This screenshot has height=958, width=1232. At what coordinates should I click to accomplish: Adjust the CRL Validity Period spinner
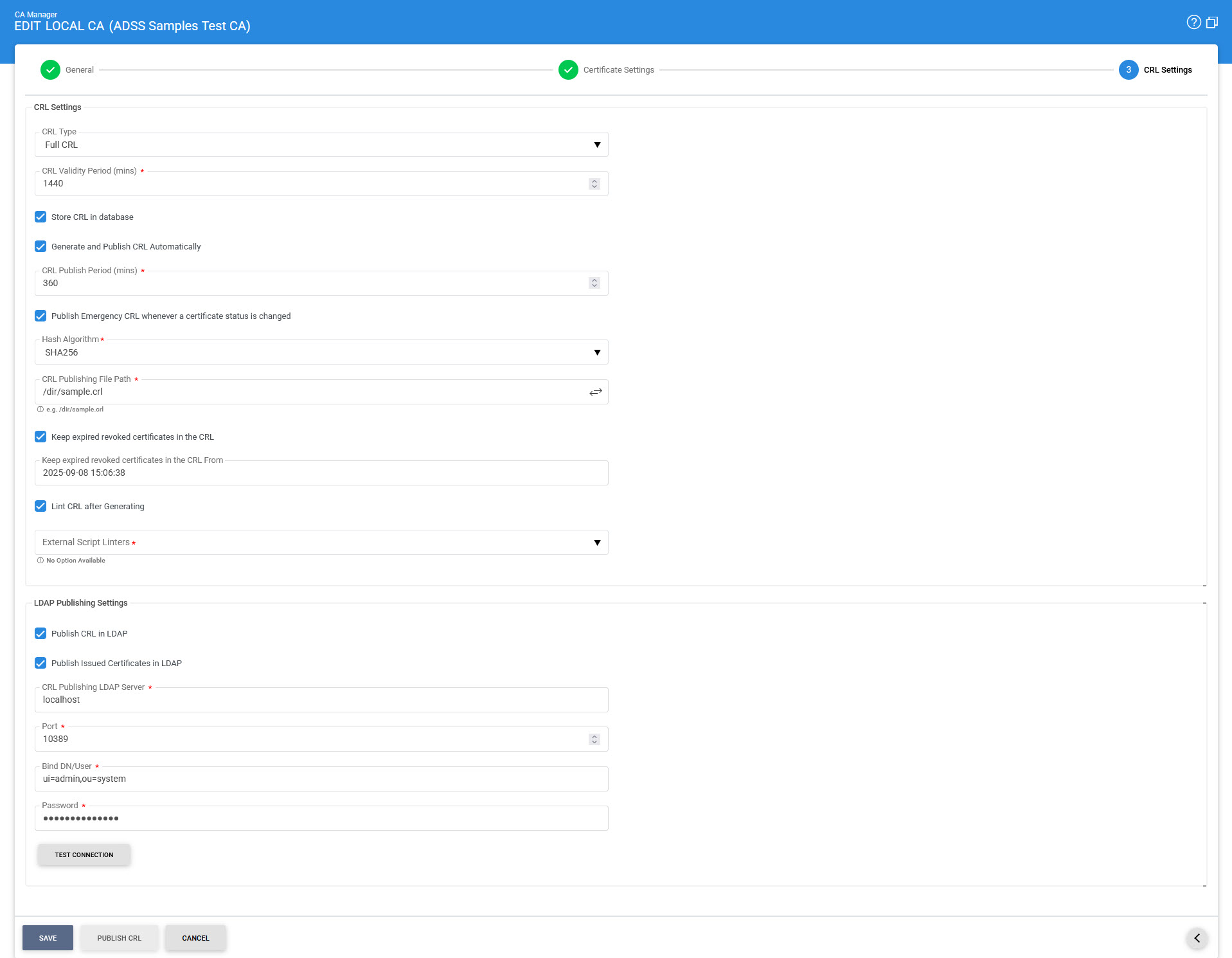pos(594,184)
